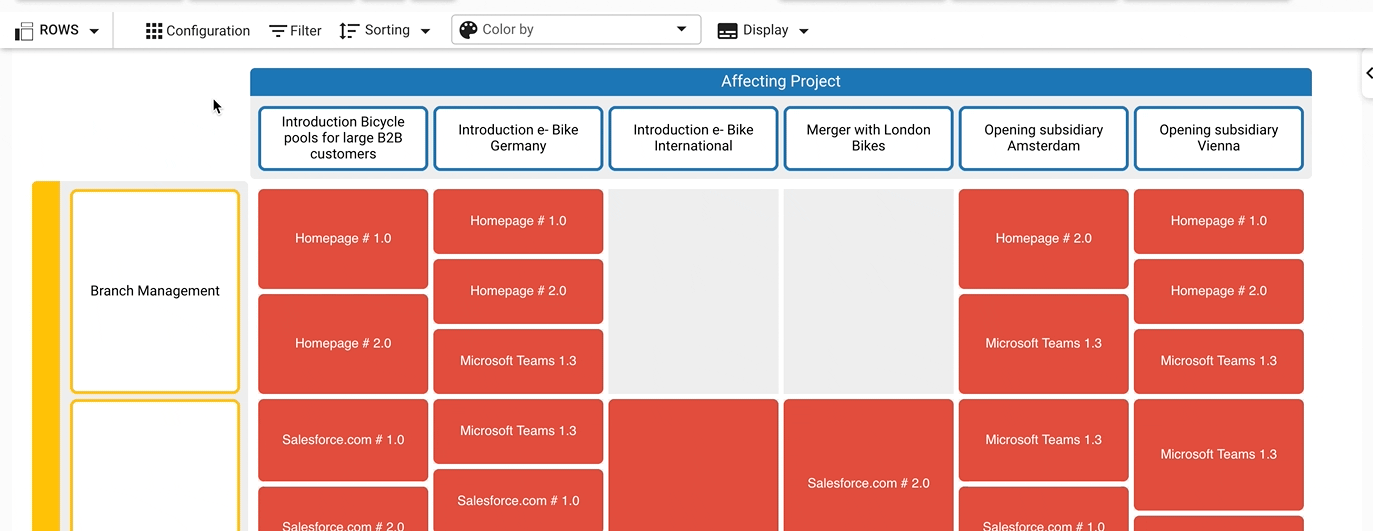Open the Color by combo box
The height and width of the screenshot is (531, 1373).
click(x=576, y=30)
